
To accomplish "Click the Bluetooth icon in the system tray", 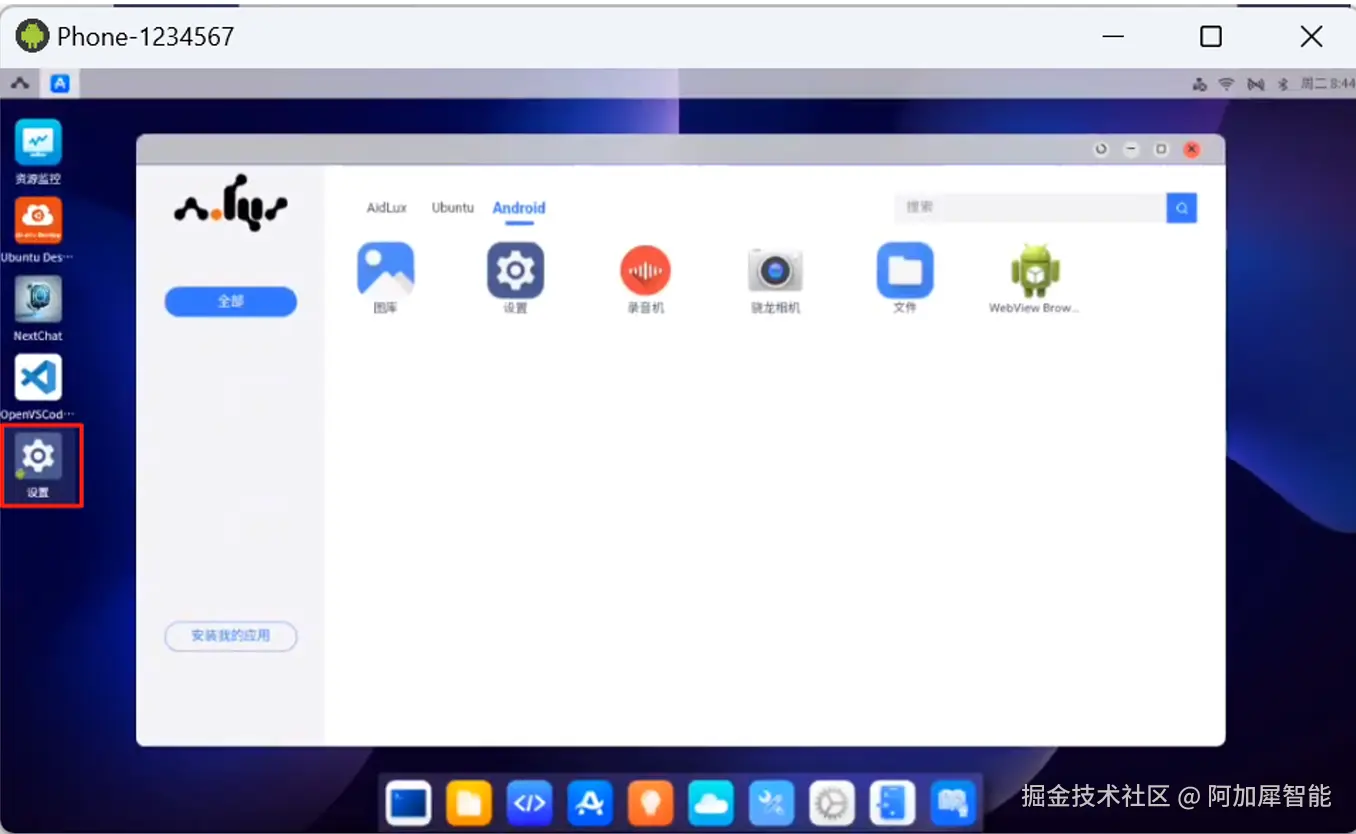I will 1282,85.
